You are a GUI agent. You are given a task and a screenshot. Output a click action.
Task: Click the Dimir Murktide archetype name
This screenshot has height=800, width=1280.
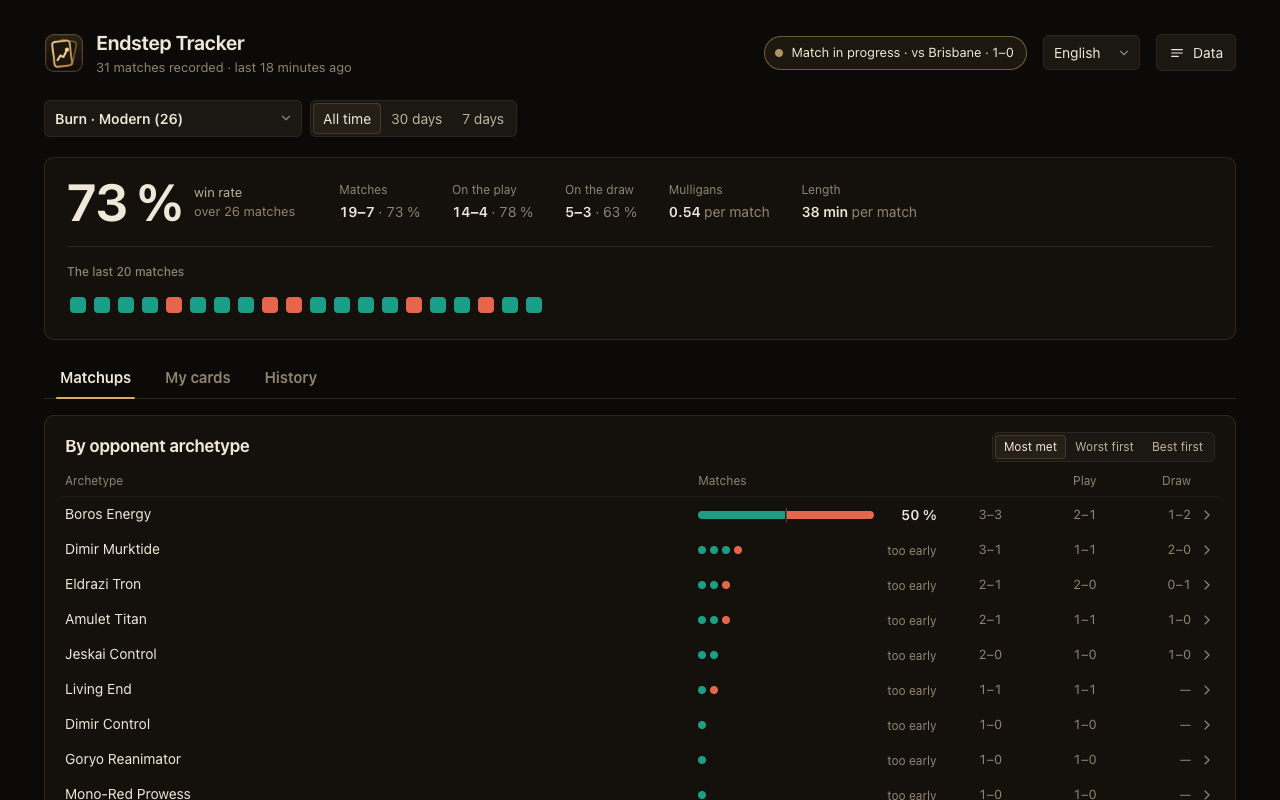tap(112, 549)
